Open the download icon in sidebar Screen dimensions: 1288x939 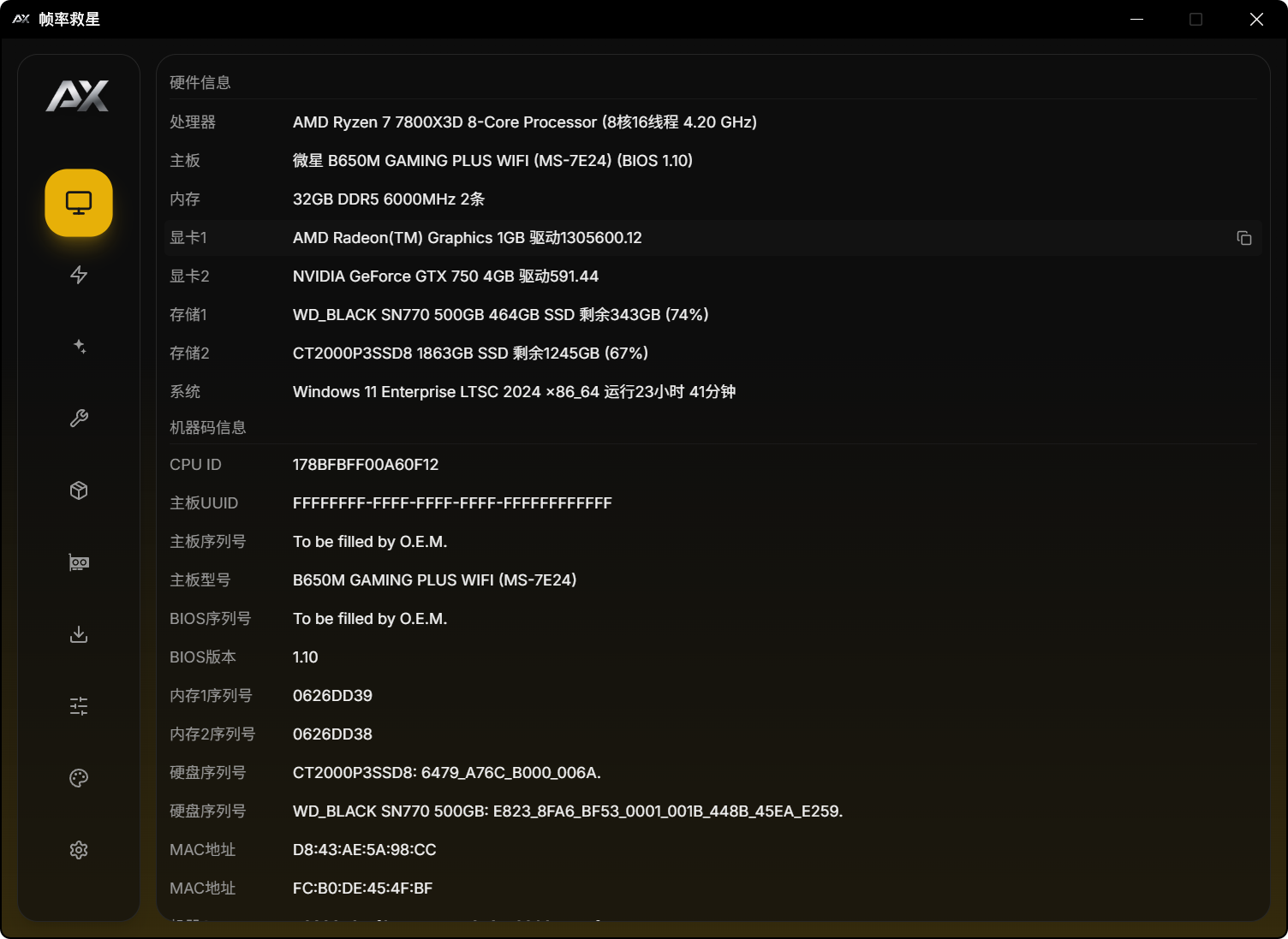79,634
